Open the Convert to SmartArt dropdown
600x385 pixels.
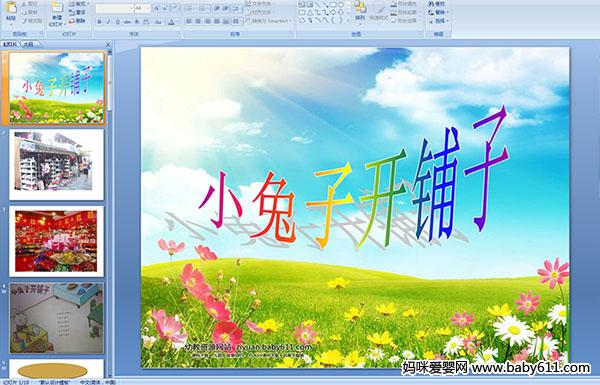269,21
